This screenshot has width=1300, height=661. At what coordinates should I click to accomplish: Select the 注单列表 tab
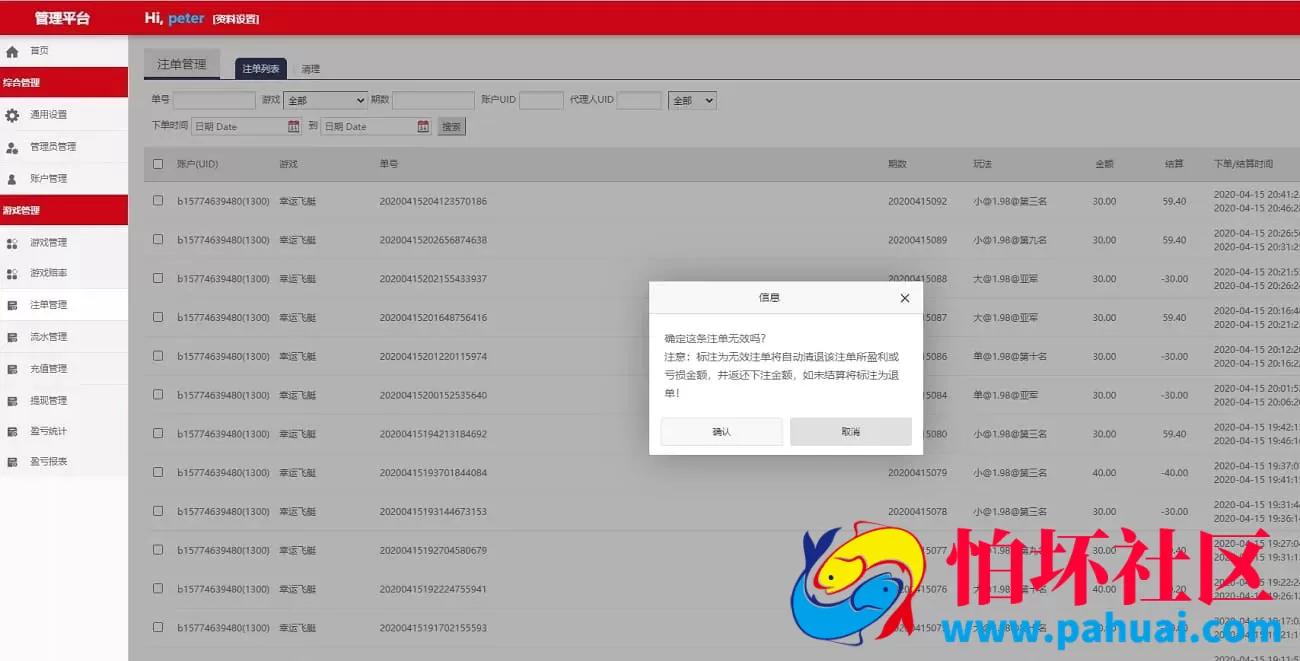(x=260, y=68)
